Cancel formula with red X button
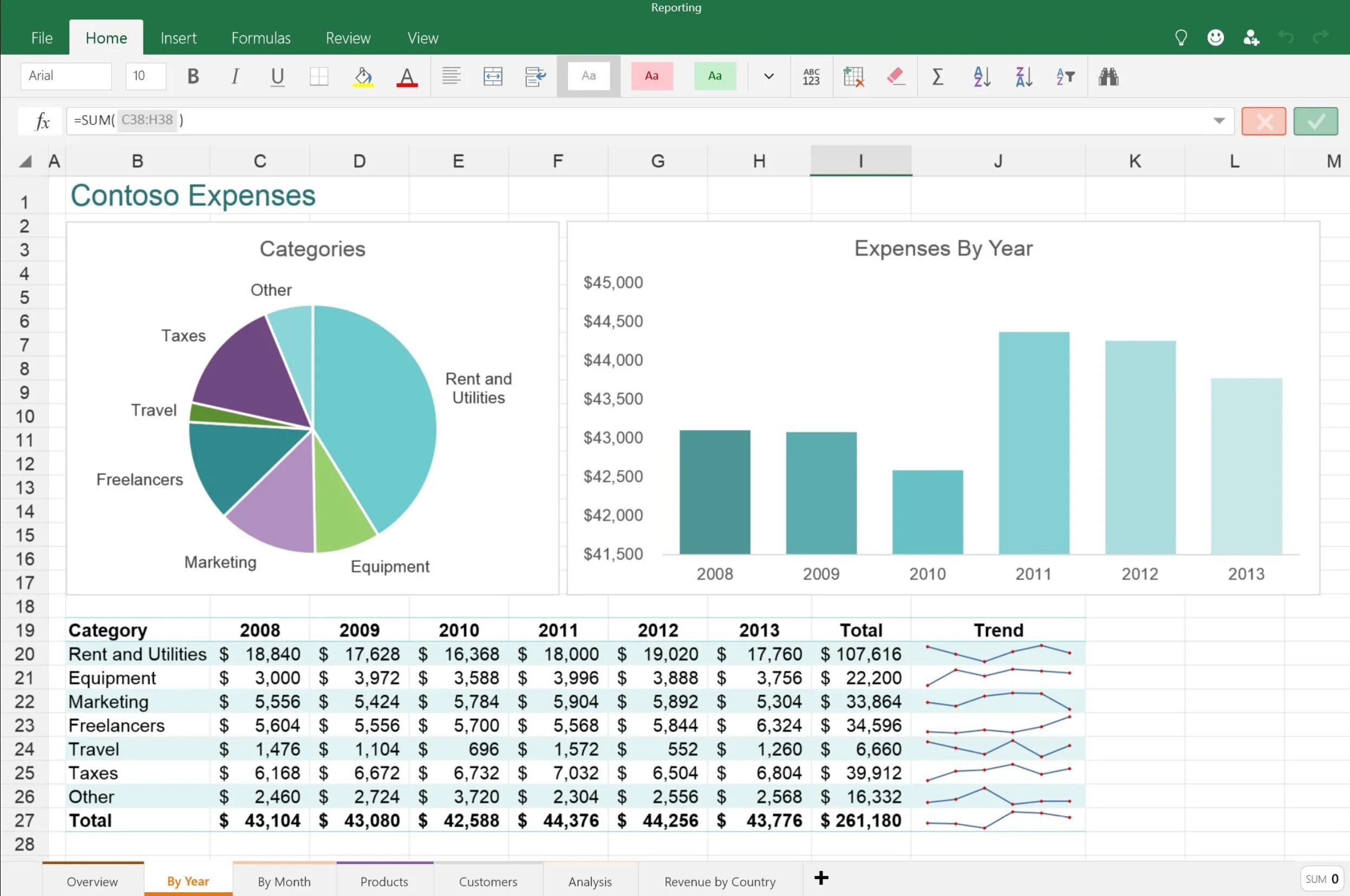Image resolution: width=1350 pixels, height=896 pixels. pyautogui.click(x=1263, y=121)
